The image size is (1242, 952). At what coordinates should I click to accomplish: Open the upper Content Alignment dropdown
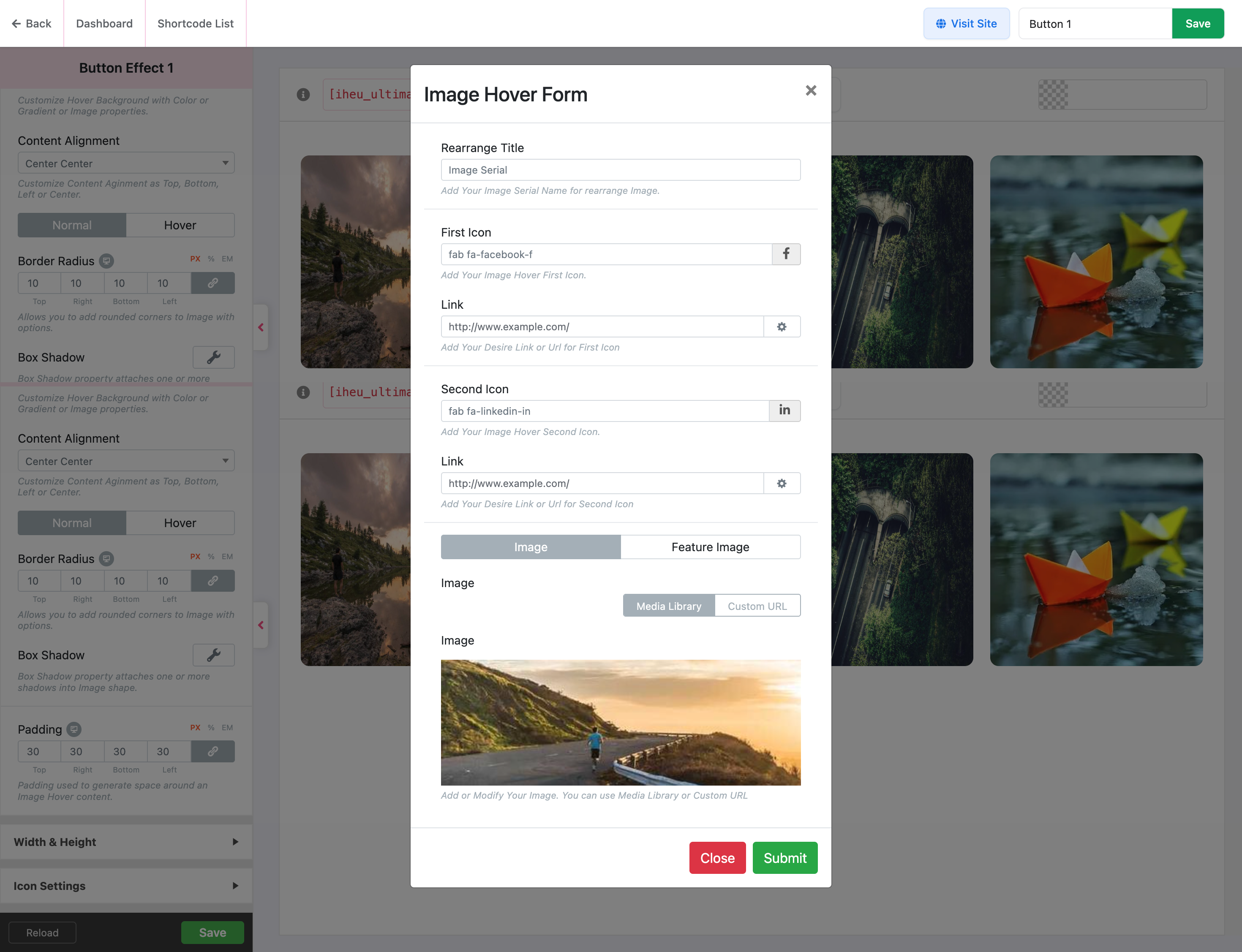(x=126, y=163)
